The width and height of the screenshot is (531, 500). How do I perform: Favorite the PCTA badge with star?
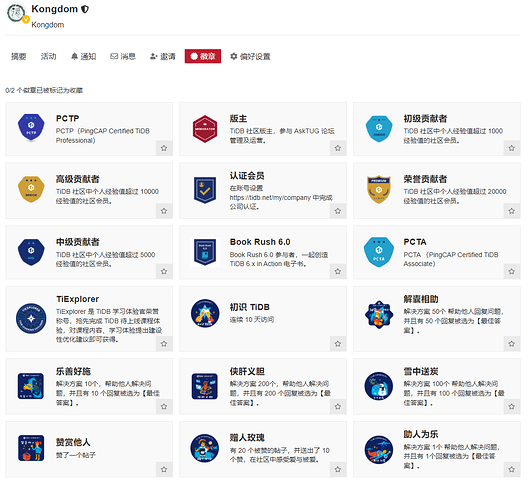pos(512,271)
